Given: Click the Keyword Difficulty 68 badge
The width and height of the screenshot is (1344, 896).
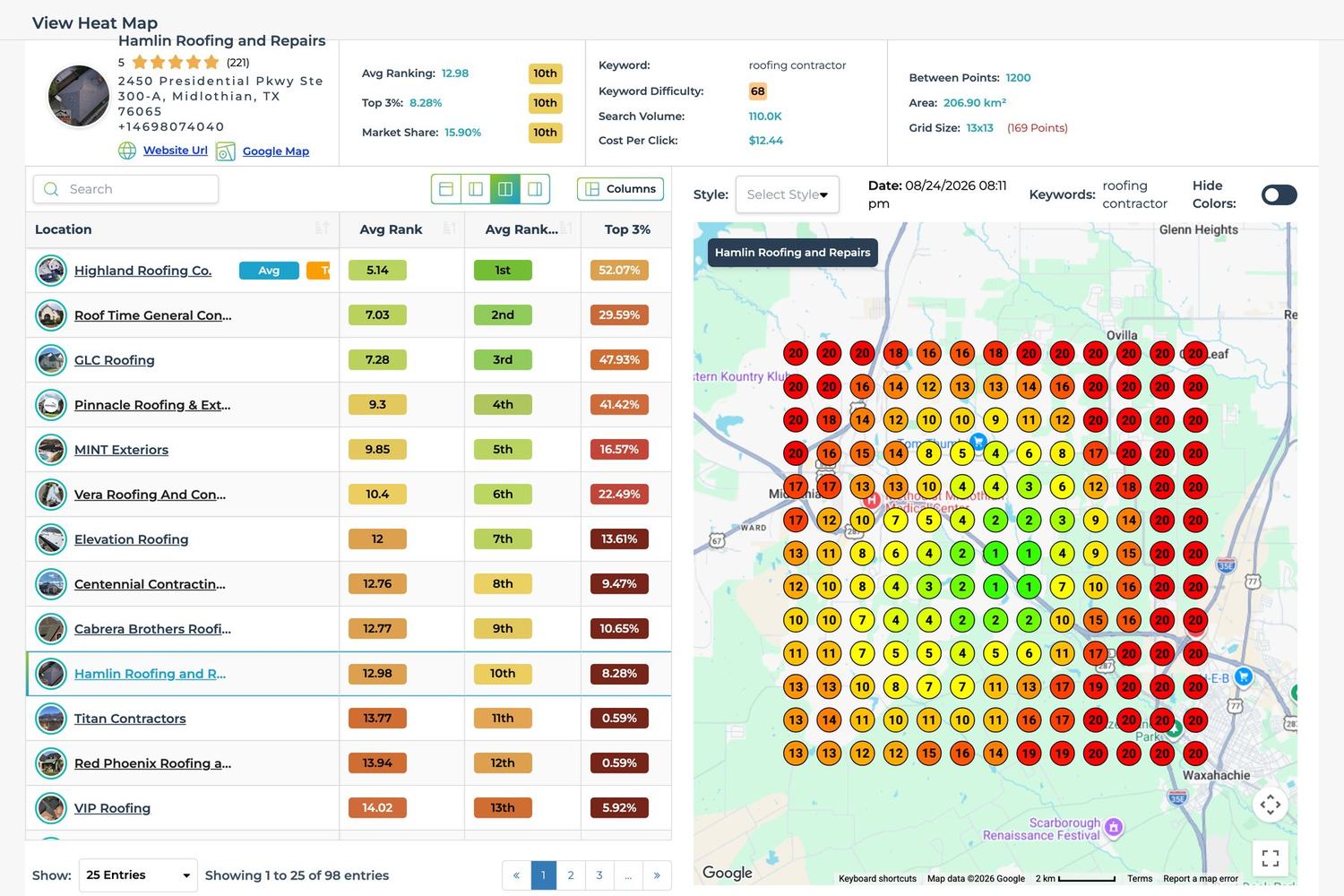Looking at the screenshot, I should tap(758, 91).
